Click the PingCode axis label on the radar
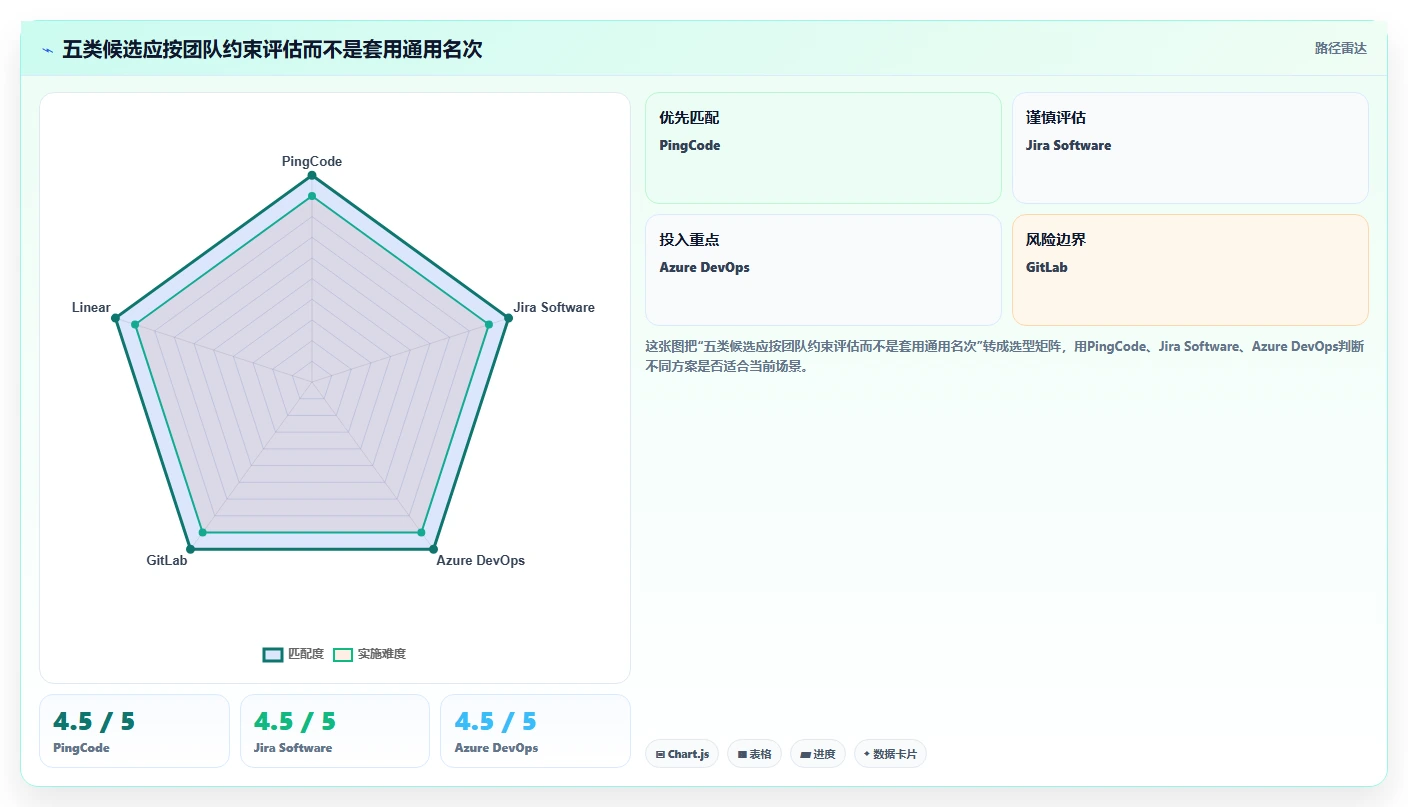 [x=312, y=161]
